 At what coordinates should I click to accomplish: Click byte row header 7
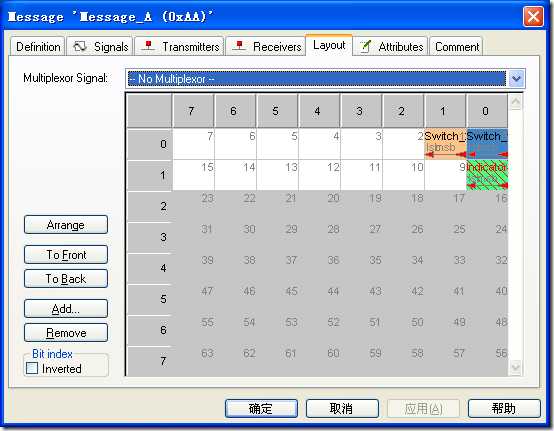(150, 361)
